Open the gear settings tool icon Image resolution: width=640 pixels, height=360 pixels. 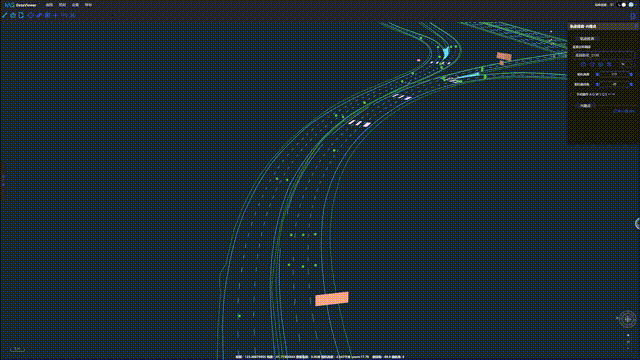pos(13,15)
